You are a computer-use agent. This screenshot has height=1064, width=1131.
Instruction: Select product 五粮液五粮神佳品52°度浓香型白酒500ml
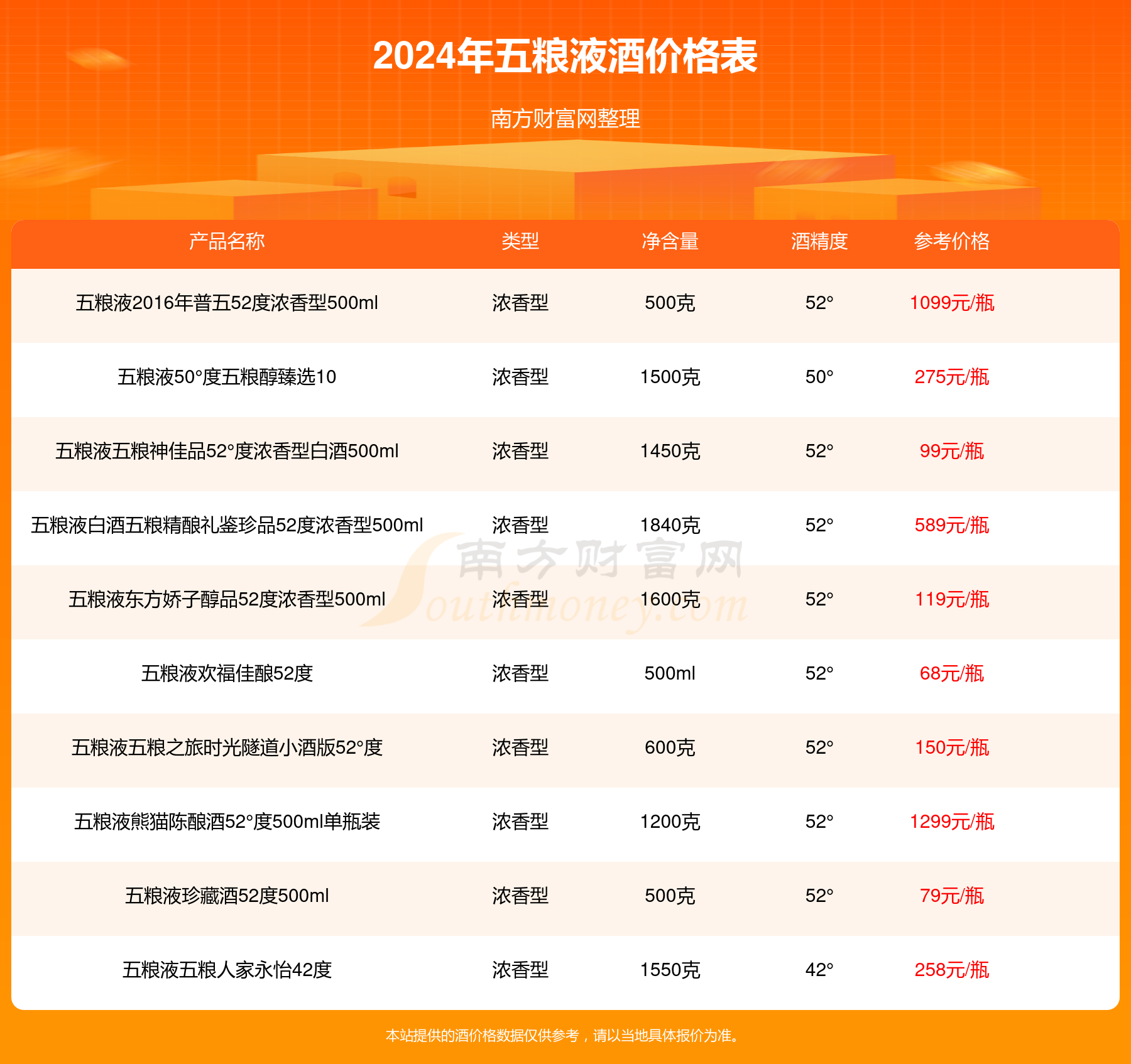click(x=227, y=451)
